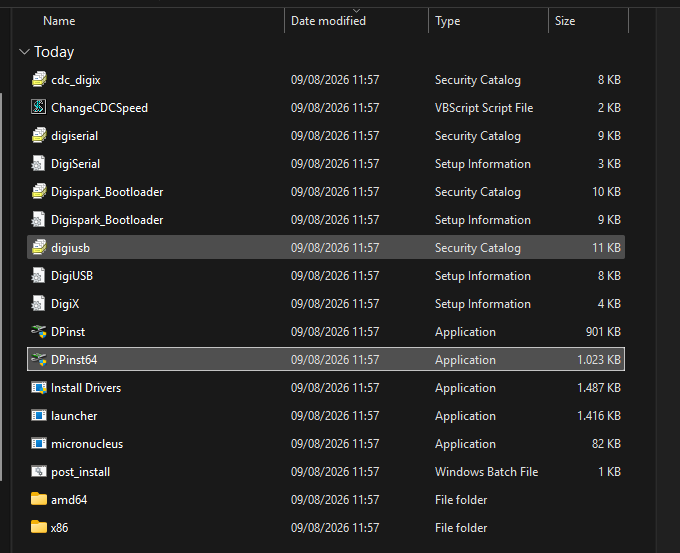This screenshot has width=680, height=553.
Task: Click the 1.487 KB size cell
Action: pyautogui.click(x=599, y=387)
